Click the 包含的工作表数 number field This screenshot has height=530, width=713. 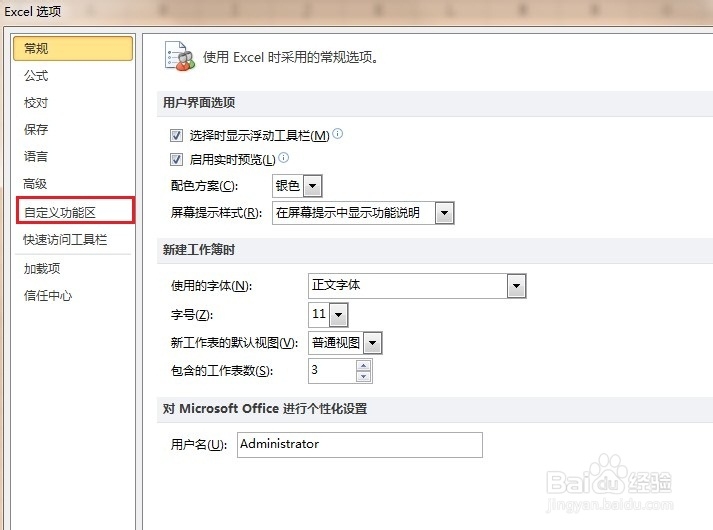tap(332, 371)
